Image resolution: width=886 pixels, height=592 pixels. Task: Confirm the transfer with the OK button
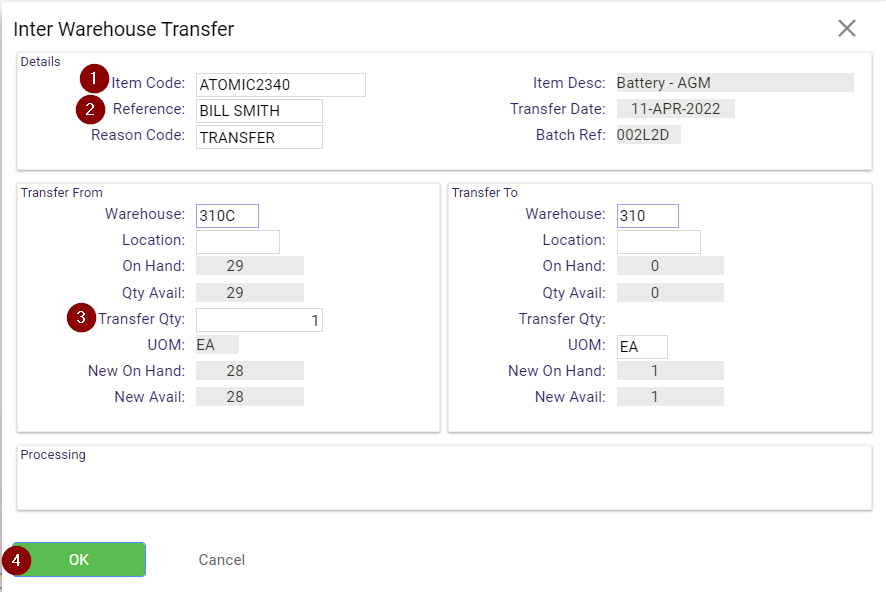tap(79, 559)
